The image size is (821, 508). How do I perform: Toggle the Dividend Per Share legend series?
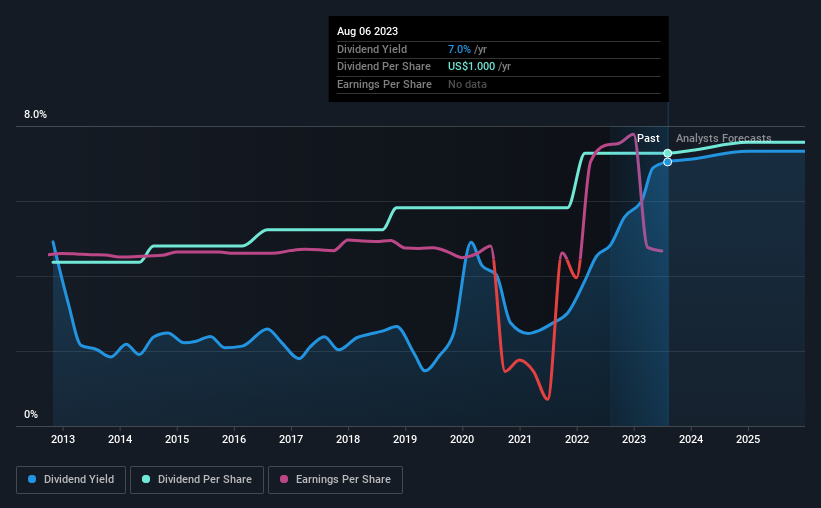(196, 479)
